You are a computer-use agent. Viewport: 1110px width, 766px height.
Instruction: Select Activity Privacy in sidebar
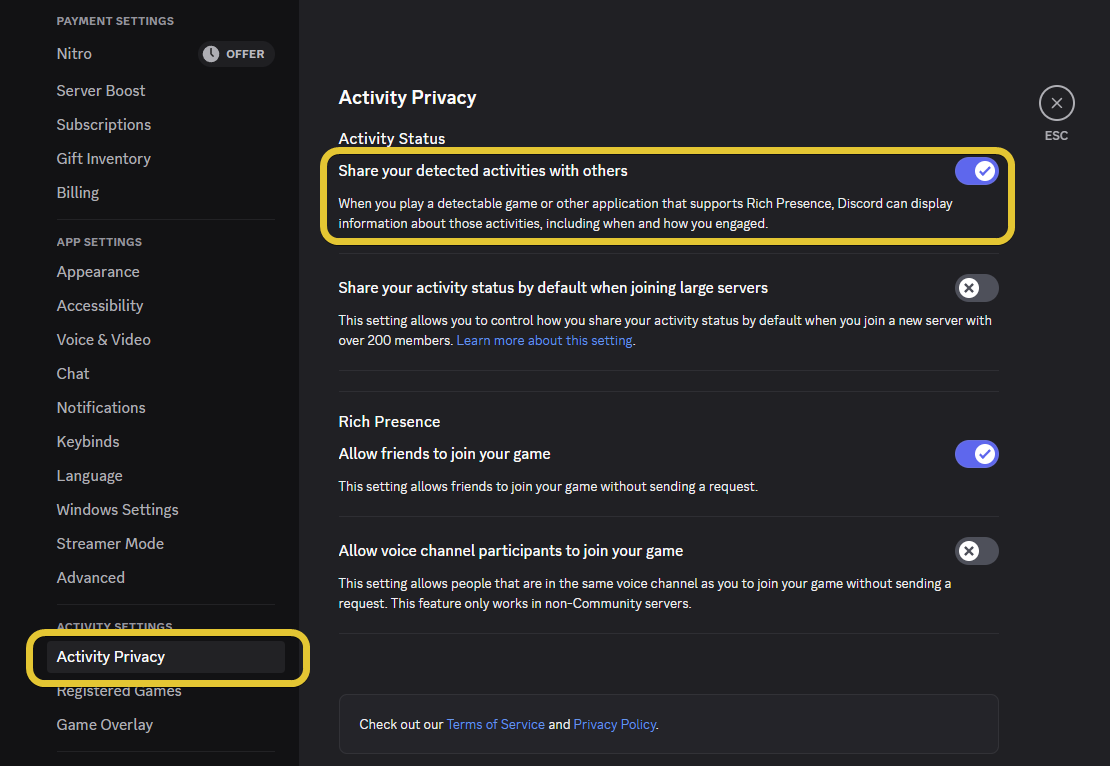point(166,657)
